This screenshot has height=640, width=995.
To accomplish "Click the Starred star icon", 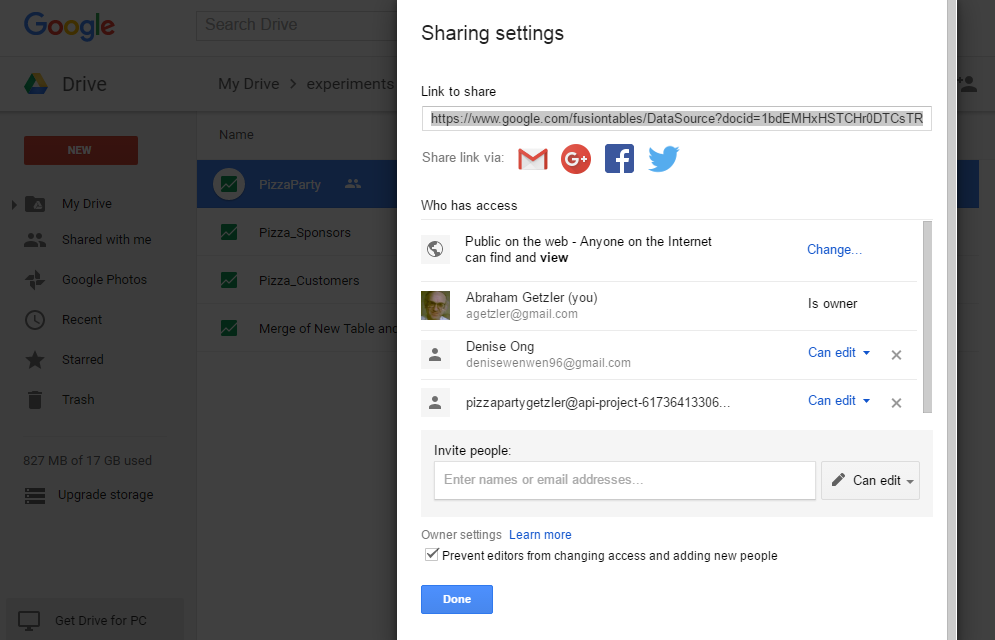I will (35, 360).
